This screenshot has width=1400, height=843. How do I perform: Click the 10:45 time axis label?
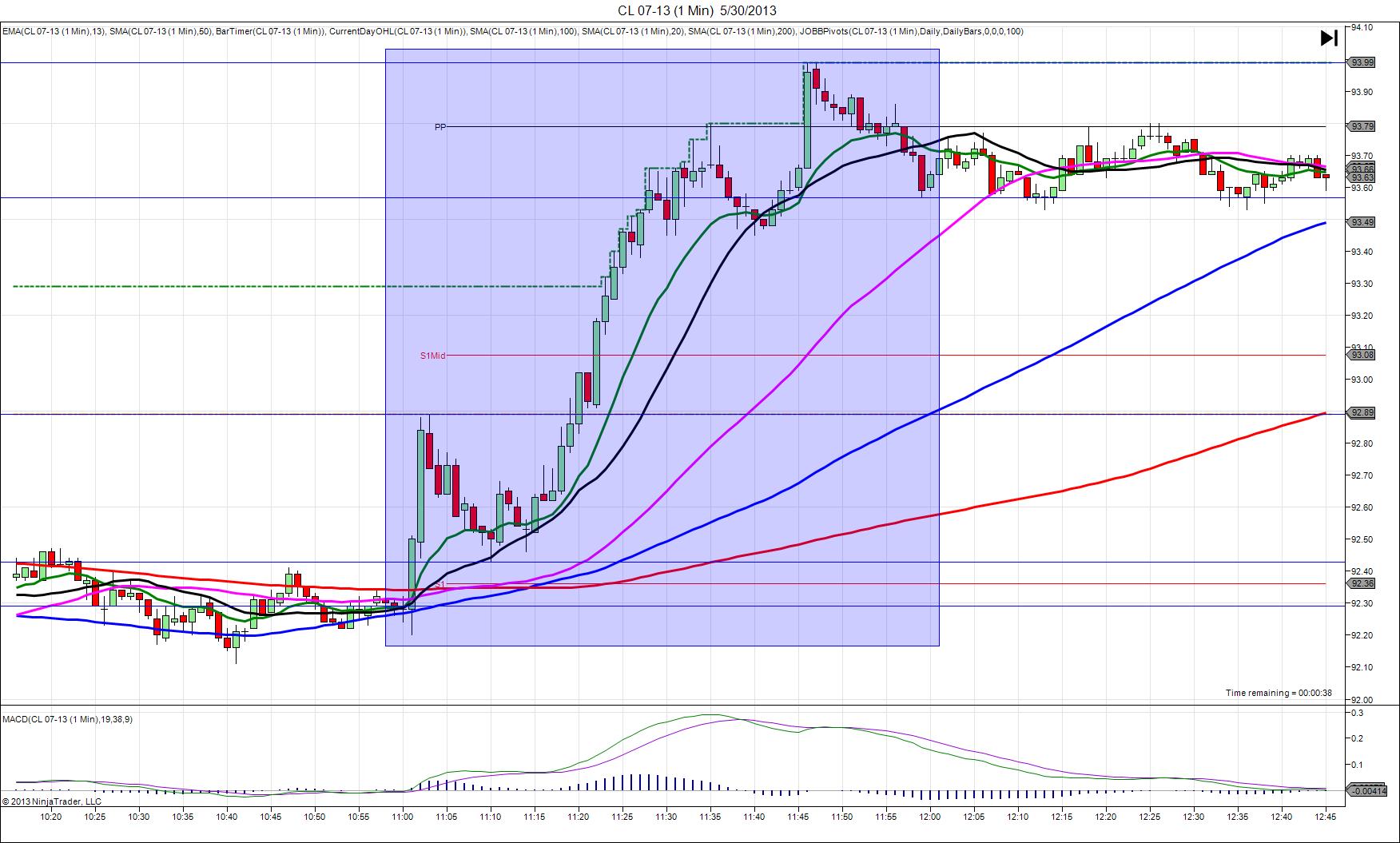271,817
